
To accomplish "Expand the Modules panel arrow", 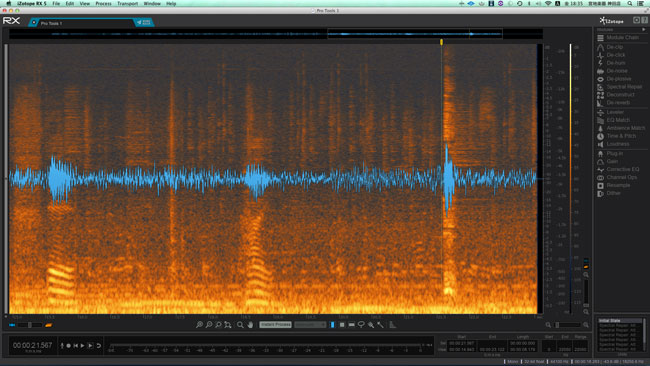I will tap(643, 29).
